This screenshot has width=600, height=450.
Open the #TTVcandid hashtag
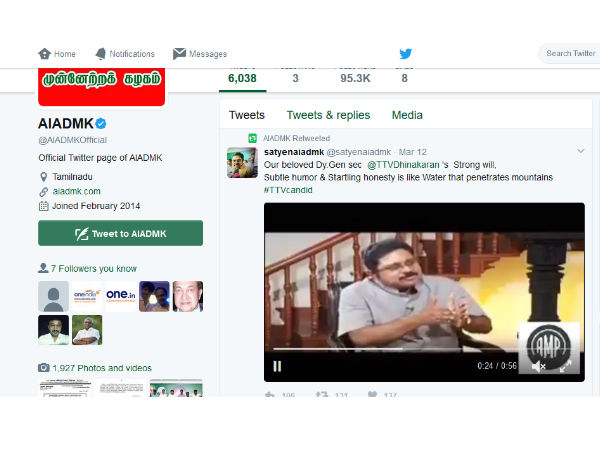(288, 189)
